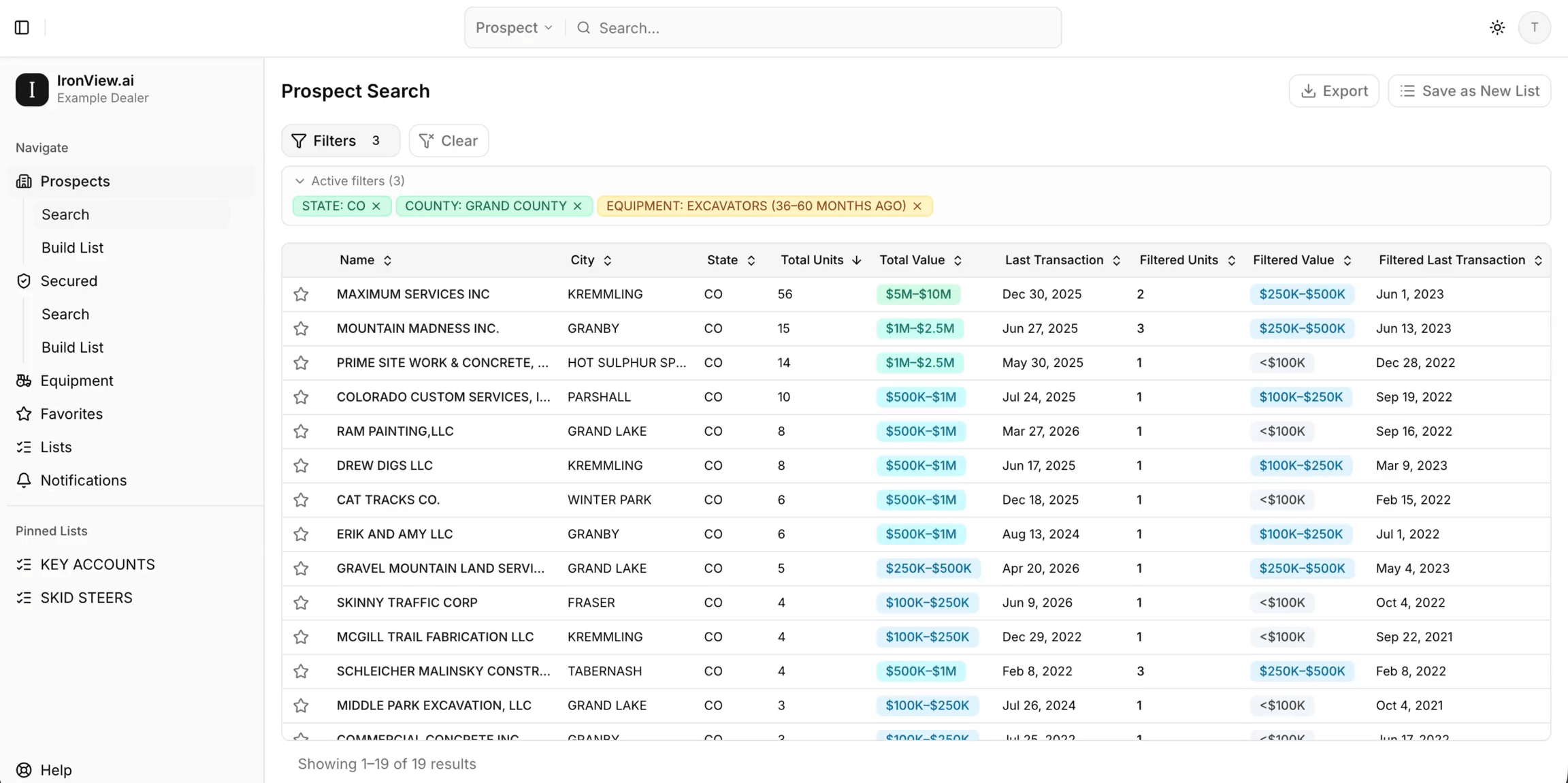This screenshot has height=783, width=1568.
Task: Favorite MAXIMUM SERVICES INC with star
Action: click(301, 294)
